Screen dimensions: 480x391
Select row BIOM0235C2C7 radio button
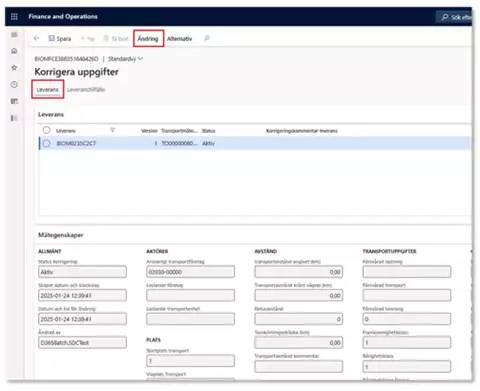click(x=46, y=143)
